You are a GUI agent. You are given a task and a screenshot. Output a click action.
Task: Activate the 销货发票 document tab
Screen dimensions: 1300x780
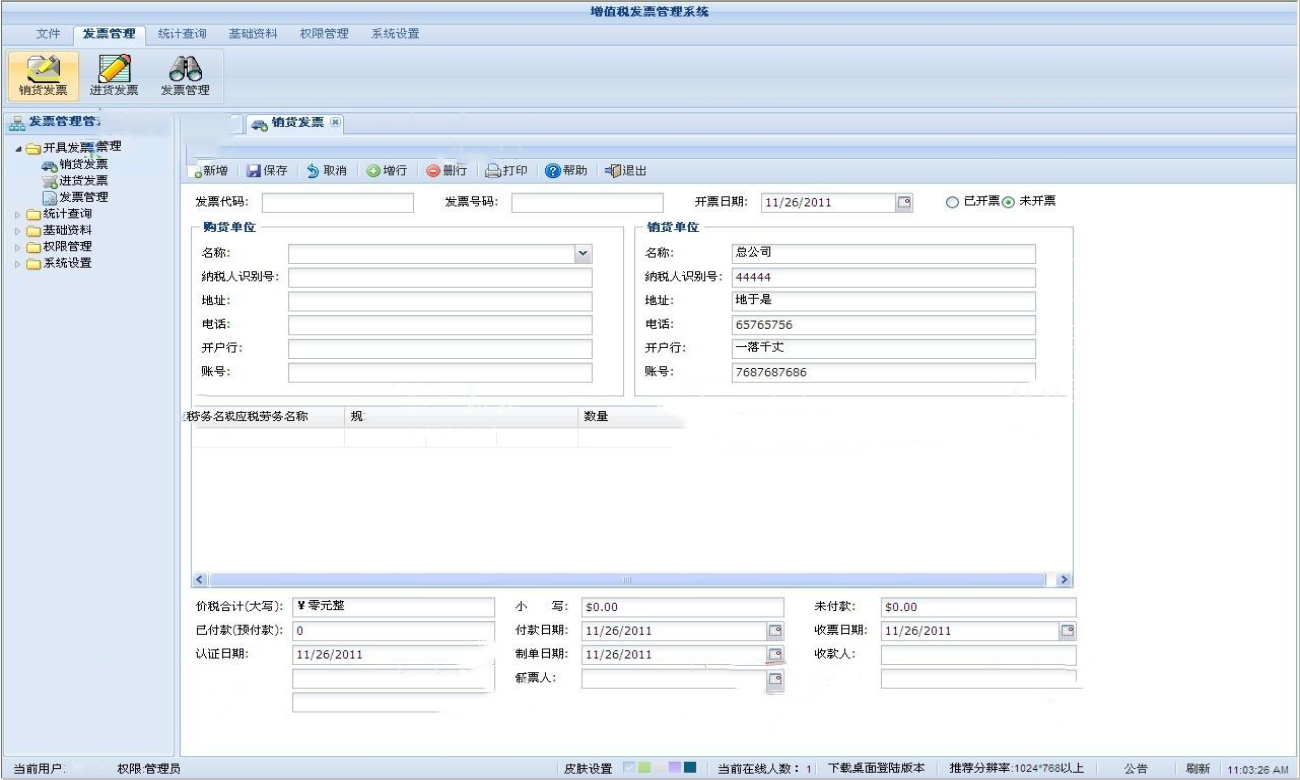point(296,123)
